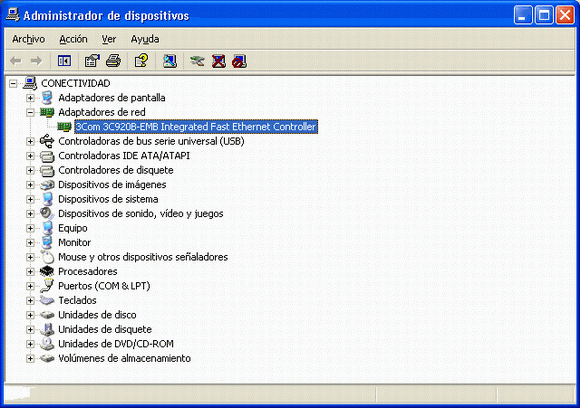Image resolution: width=580 pixels, height=408 pixels.
Task: Maximize the Administrador de dispositivos window
Action: tap(544, 15)
